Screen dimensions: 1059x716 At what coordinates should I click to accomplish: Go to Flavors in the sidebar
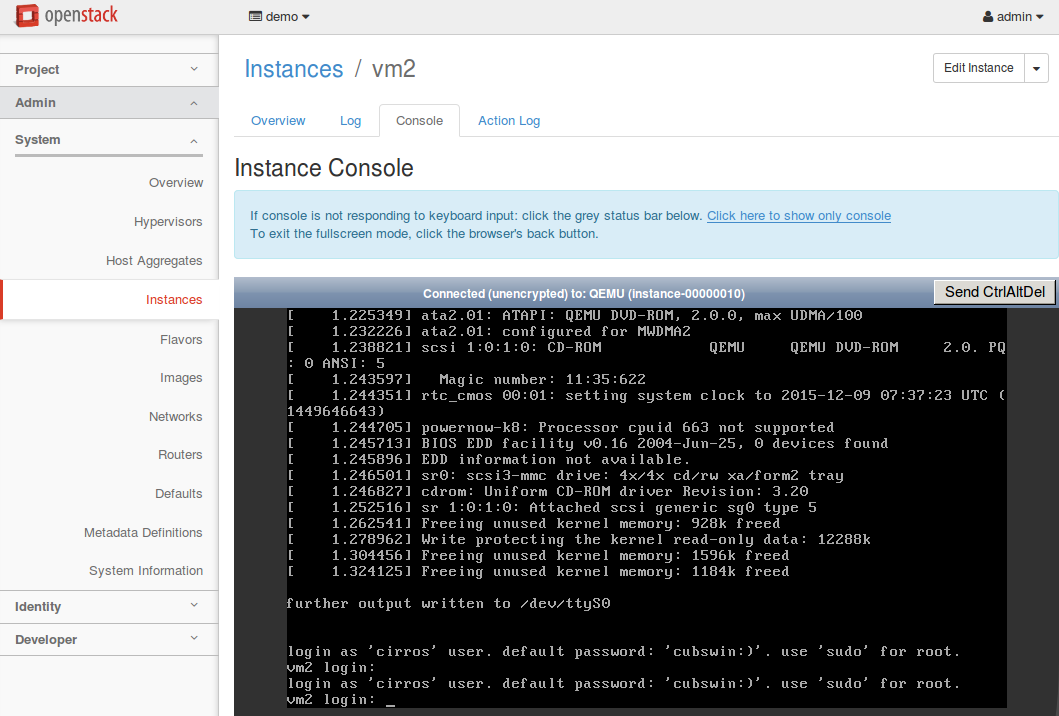coord(181,340)
